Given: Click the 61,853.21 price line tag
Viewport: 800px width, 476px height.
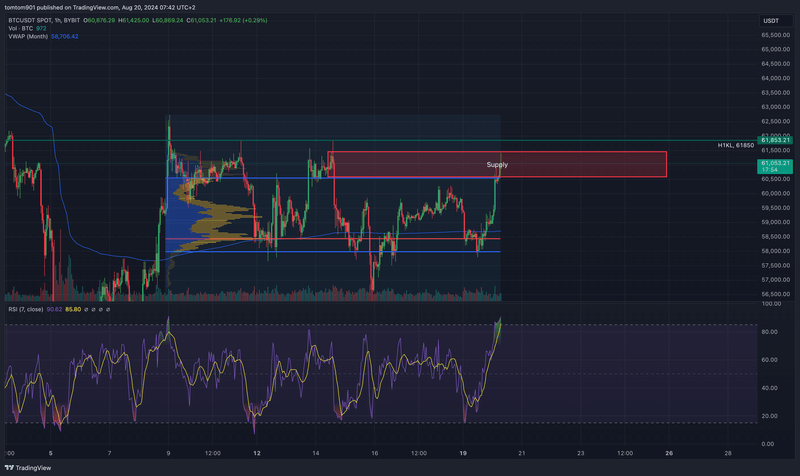Looking at the screenshot, I should 775,140.
